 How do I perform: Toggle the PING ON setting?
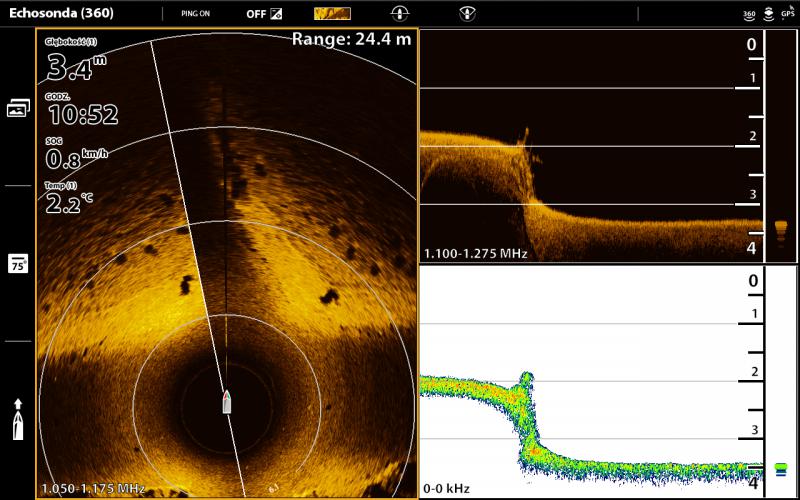(195, 14)
